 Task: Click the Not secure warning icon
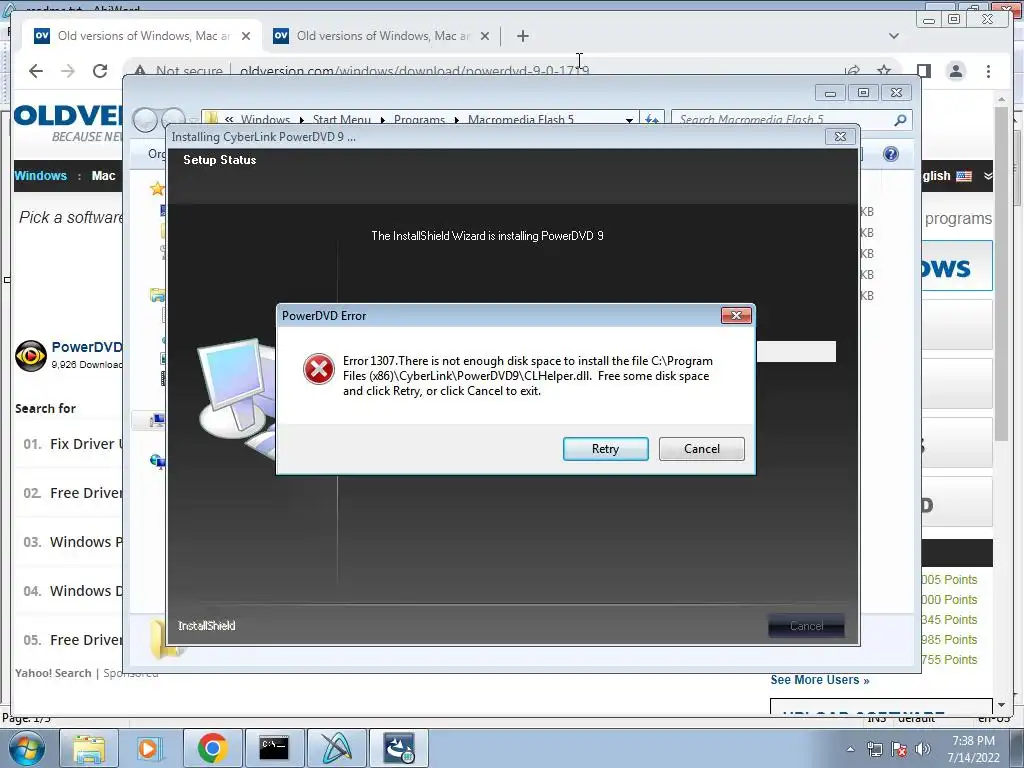point(139,71)
